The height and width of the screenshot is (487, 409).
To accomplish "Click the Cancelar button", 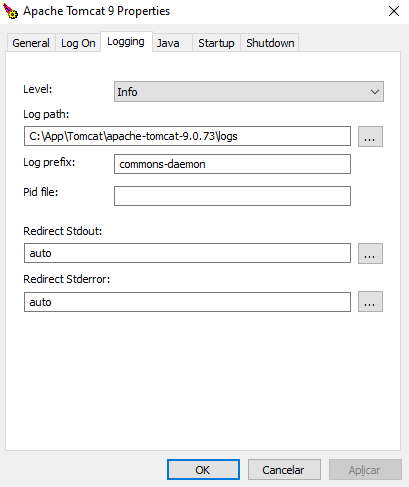I will pos(284,470).
